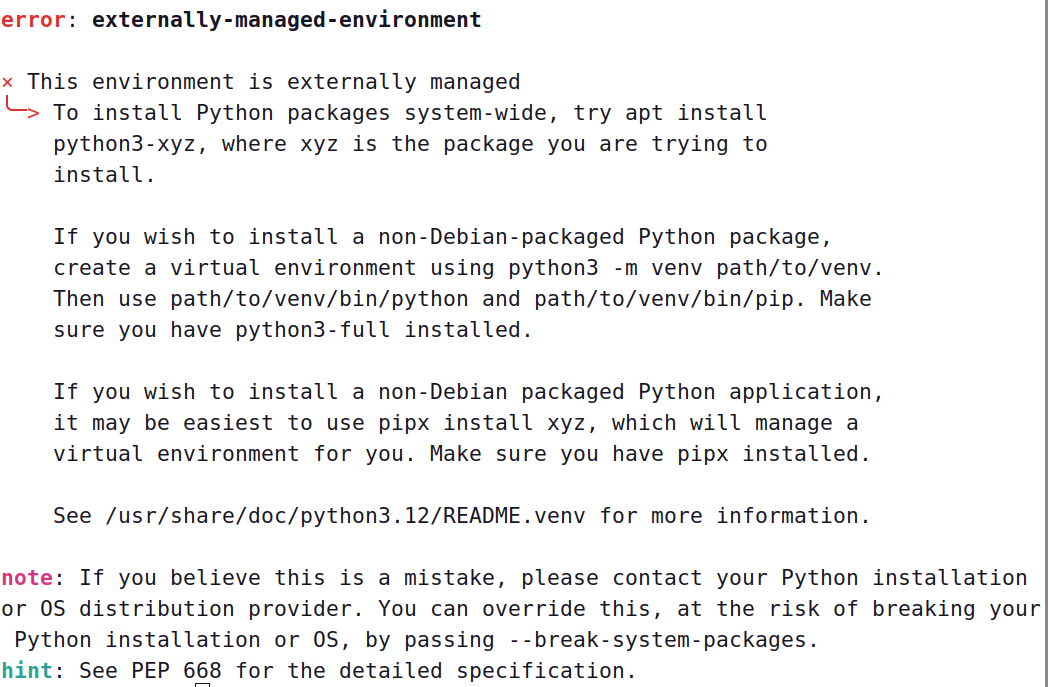Screen dimensions: 1048x687
Task: Click the 'path/to/venv/bin/python' path
Action: [x=319, y=299]
